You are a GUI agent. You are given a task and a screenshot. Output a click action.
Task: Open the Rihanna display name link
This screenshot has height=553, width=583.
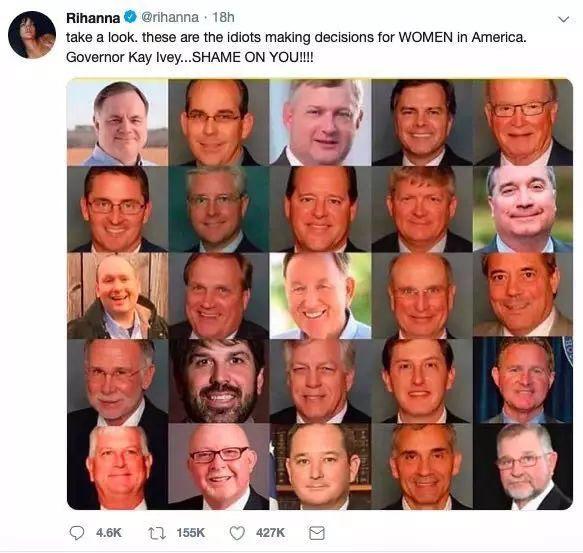93,17
